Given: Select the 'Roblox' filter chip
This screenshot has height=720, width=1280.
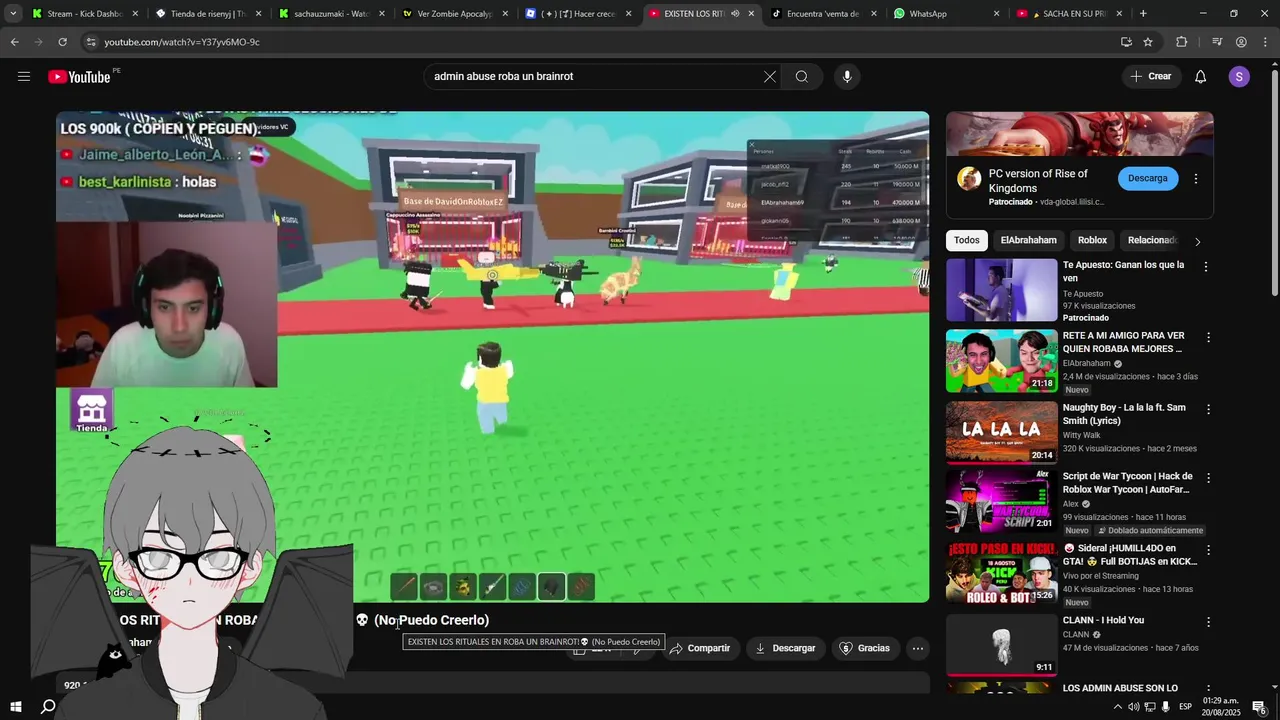Looking at the screenshot, I should 1092,240.
